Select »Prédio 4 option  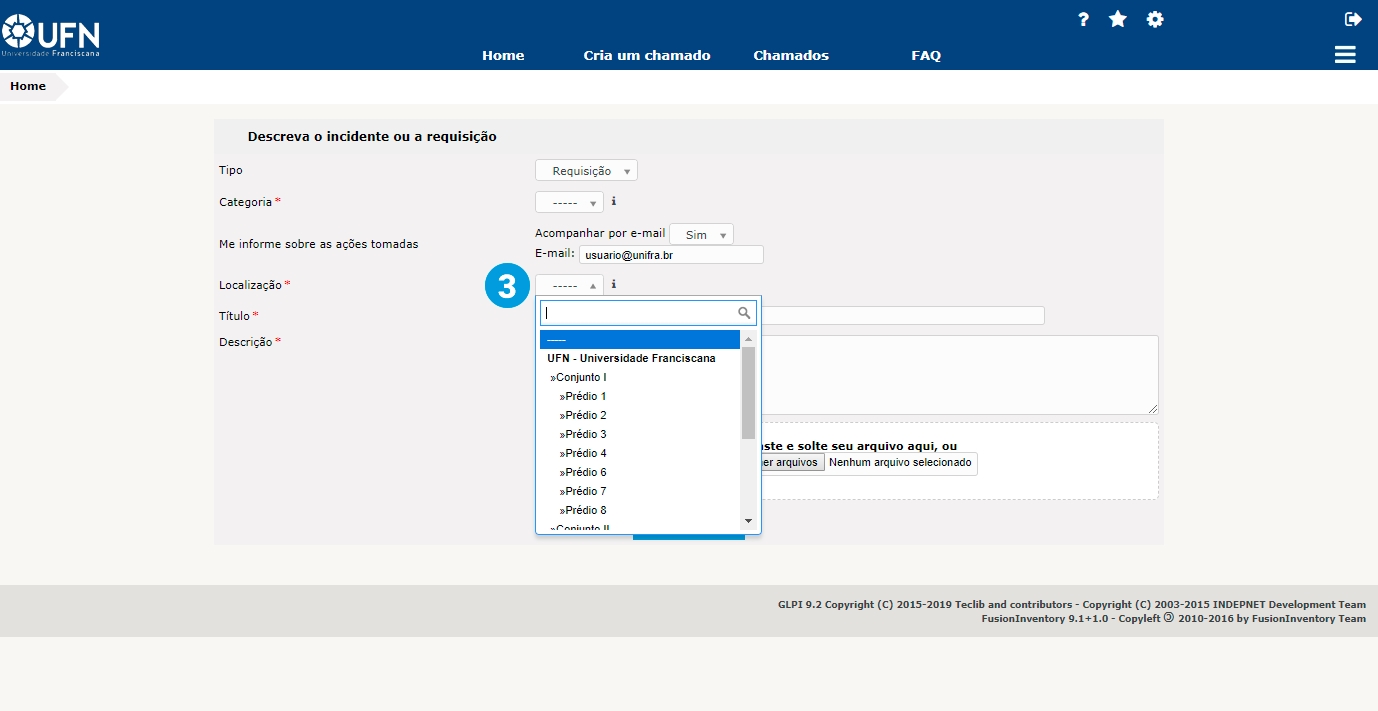pyautogui.click(x=640, y=454)
